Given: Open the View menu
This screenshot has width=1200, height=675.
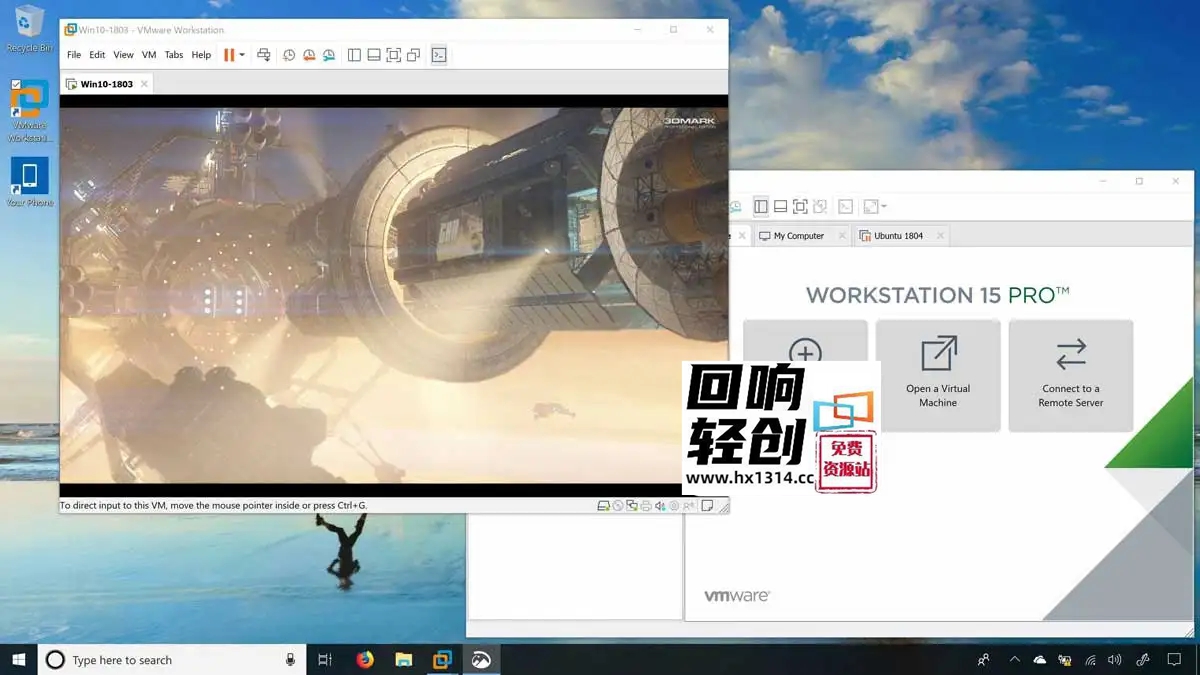Looking at the screenshot, I should coord(123,55).
